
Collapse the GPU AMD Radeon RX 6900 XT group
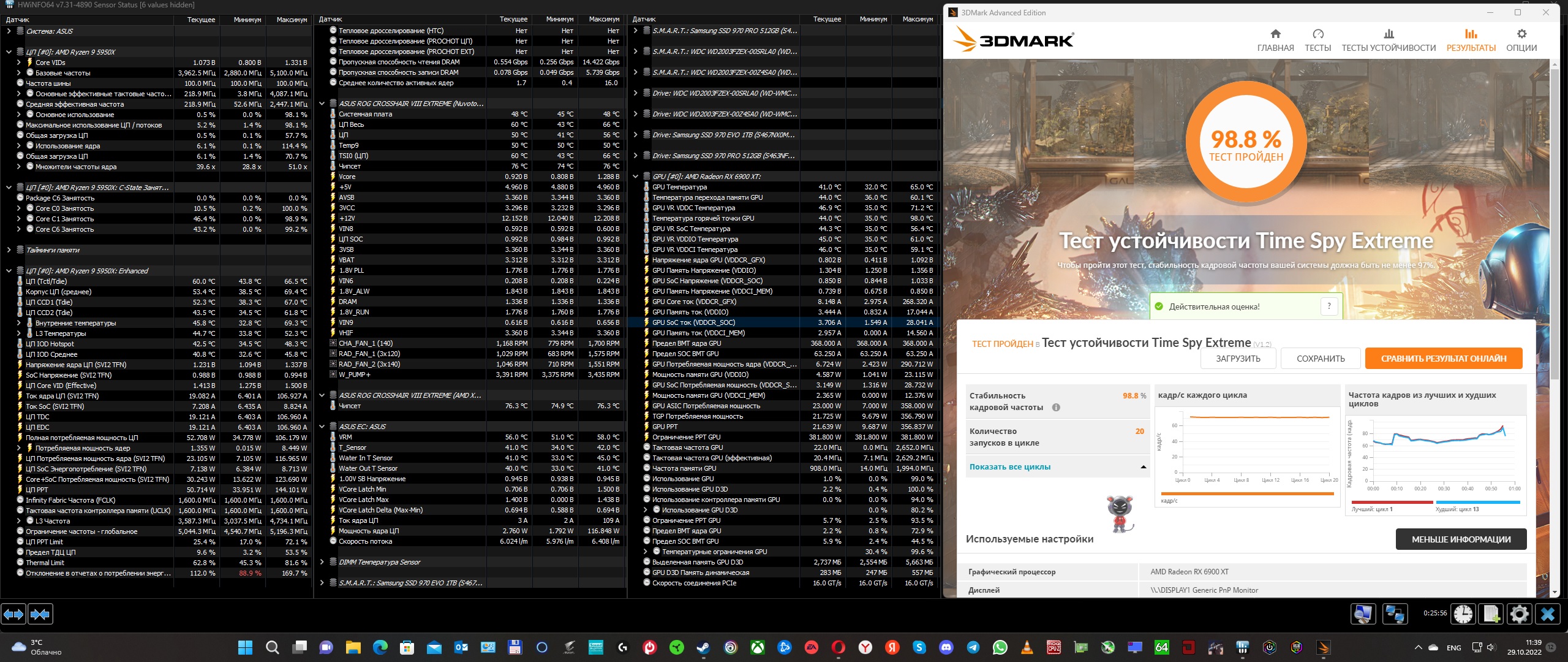point(635,177)
